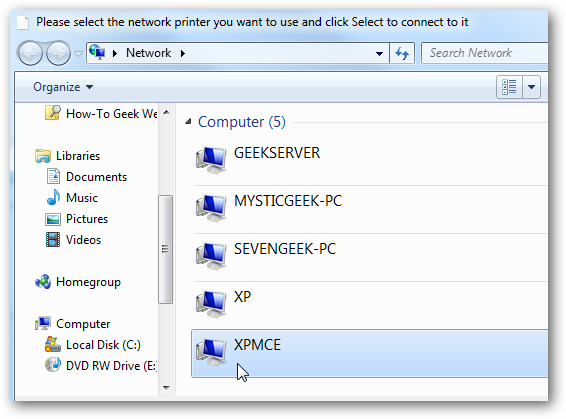Viewport: 566px width, 419px height.
Task: Open the view options dropdown arrow
Action: 531,87
